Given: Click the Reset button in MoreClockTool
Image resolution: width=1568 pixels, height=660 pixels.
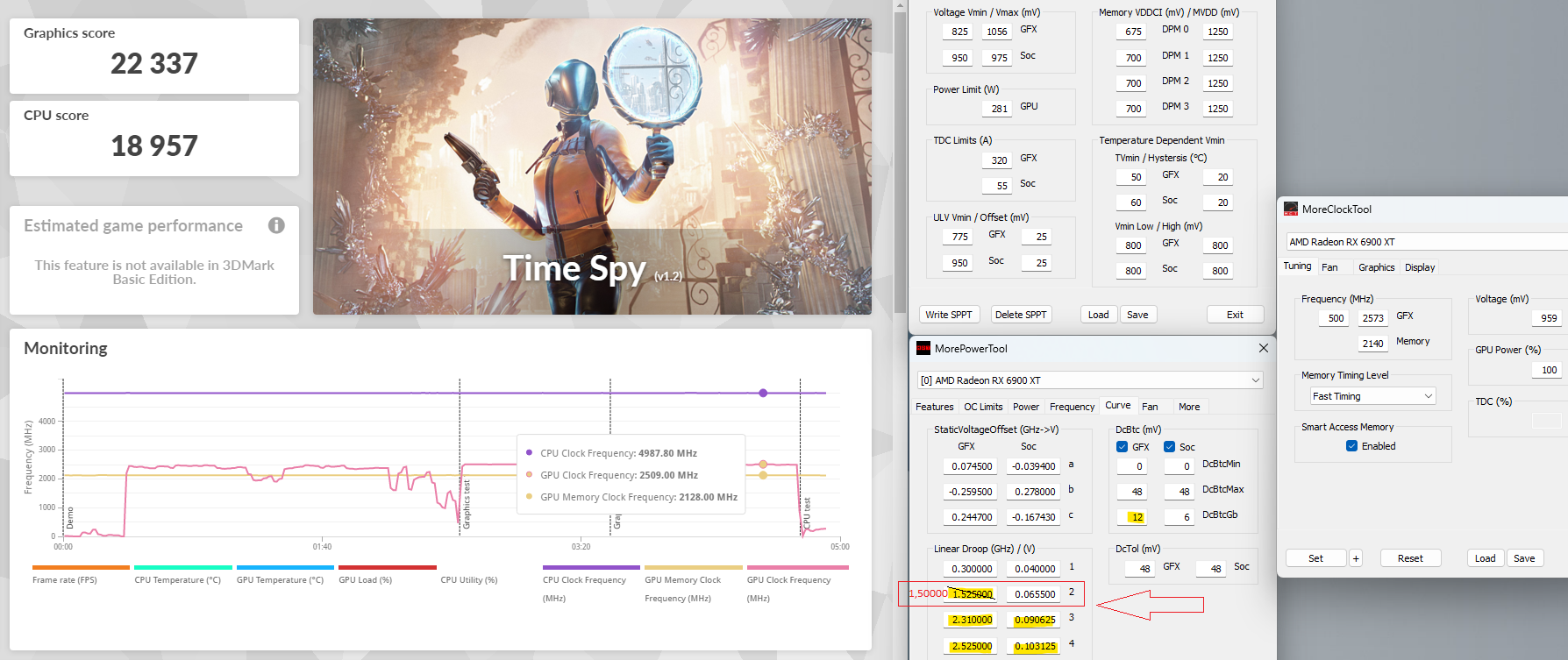Looking at the screenshot, I should click(x=1410, y=558).
